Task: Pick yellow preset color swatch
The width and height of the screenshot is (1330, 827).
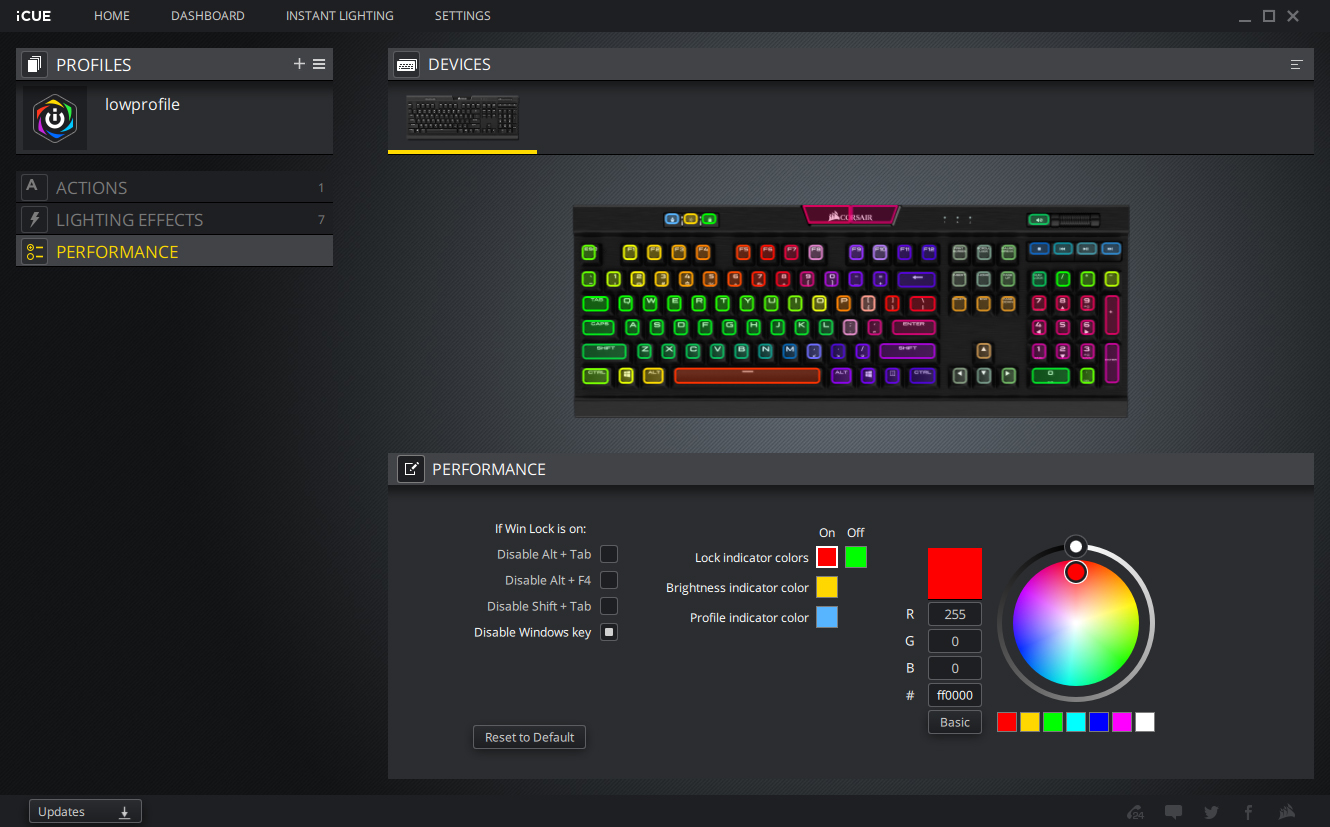Action: pos(1030,722)
